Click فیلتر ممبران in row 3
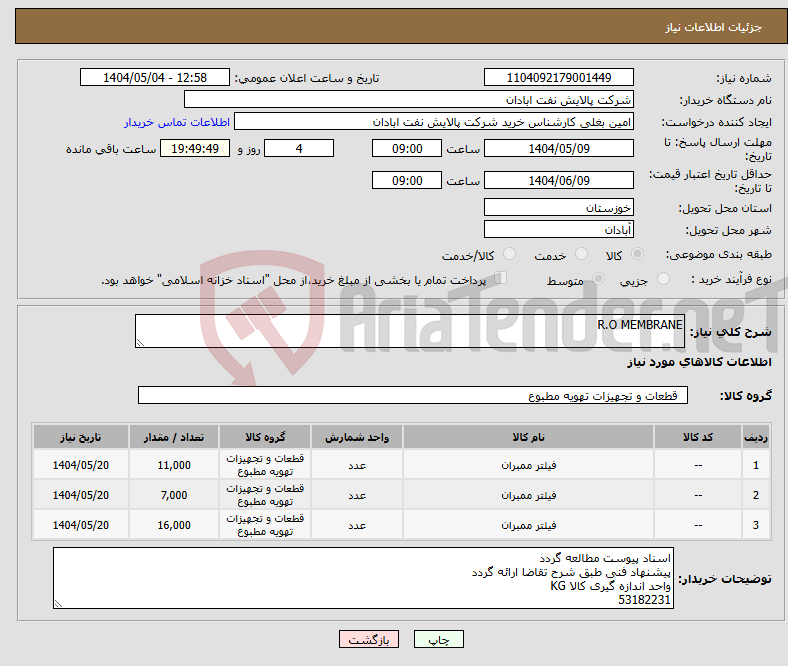The width and height of the screenshot is (788, 666). pyautogui.click(x=528, y=525)
